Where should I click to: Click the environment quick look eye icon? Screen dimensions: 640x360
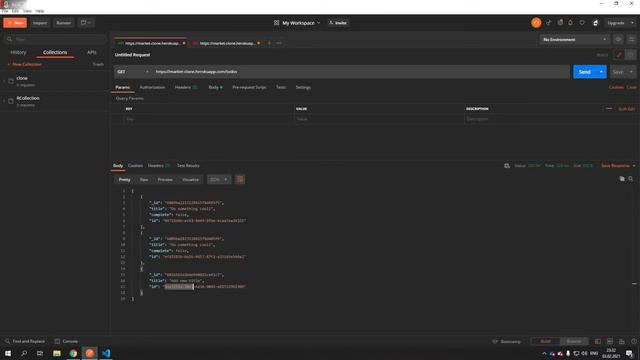pyautogui.click(x=618, y=40)
